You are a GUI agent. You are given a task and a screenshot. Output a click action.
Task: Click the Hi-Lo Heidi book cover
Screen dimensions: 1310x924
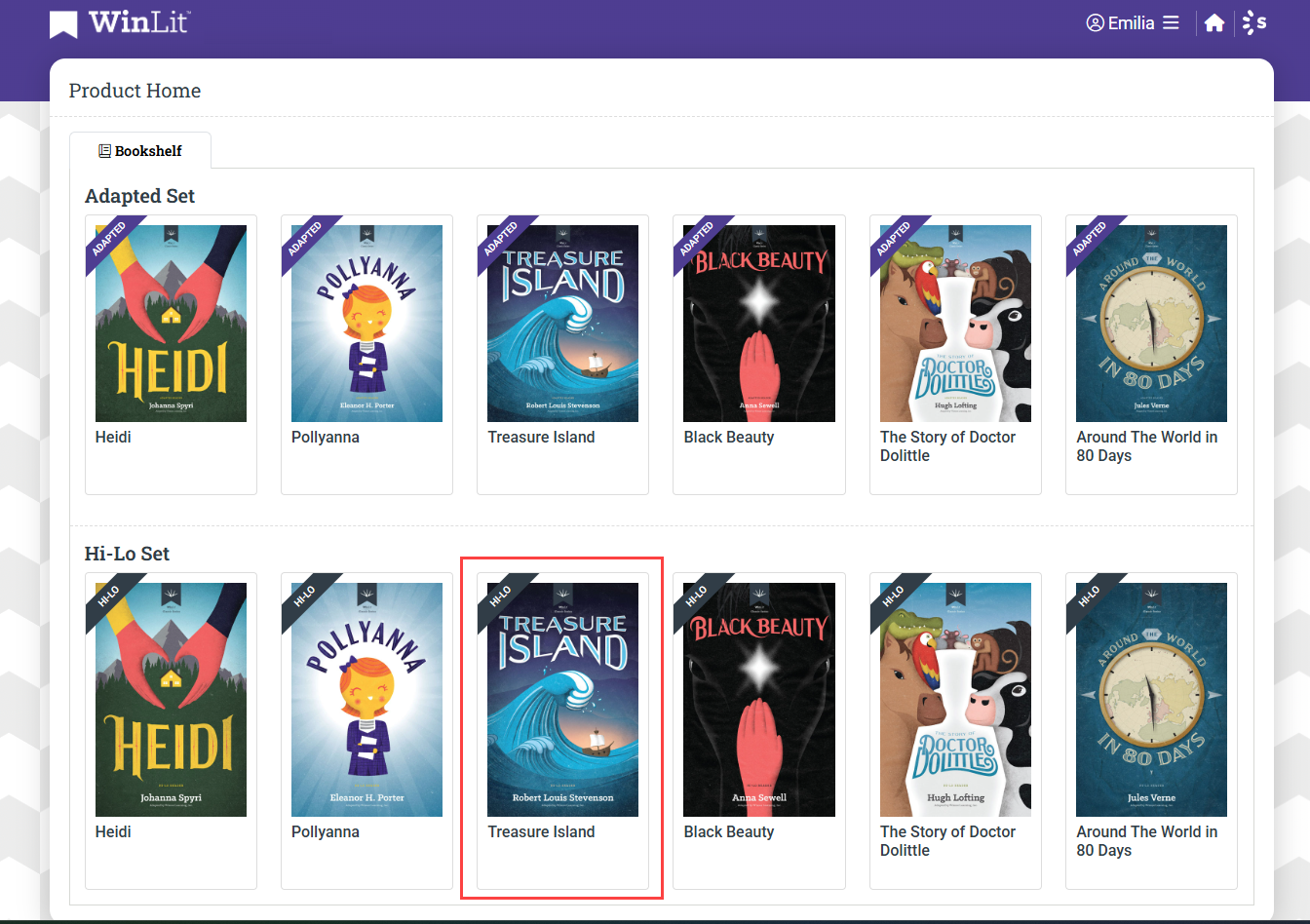coord(171,699)
